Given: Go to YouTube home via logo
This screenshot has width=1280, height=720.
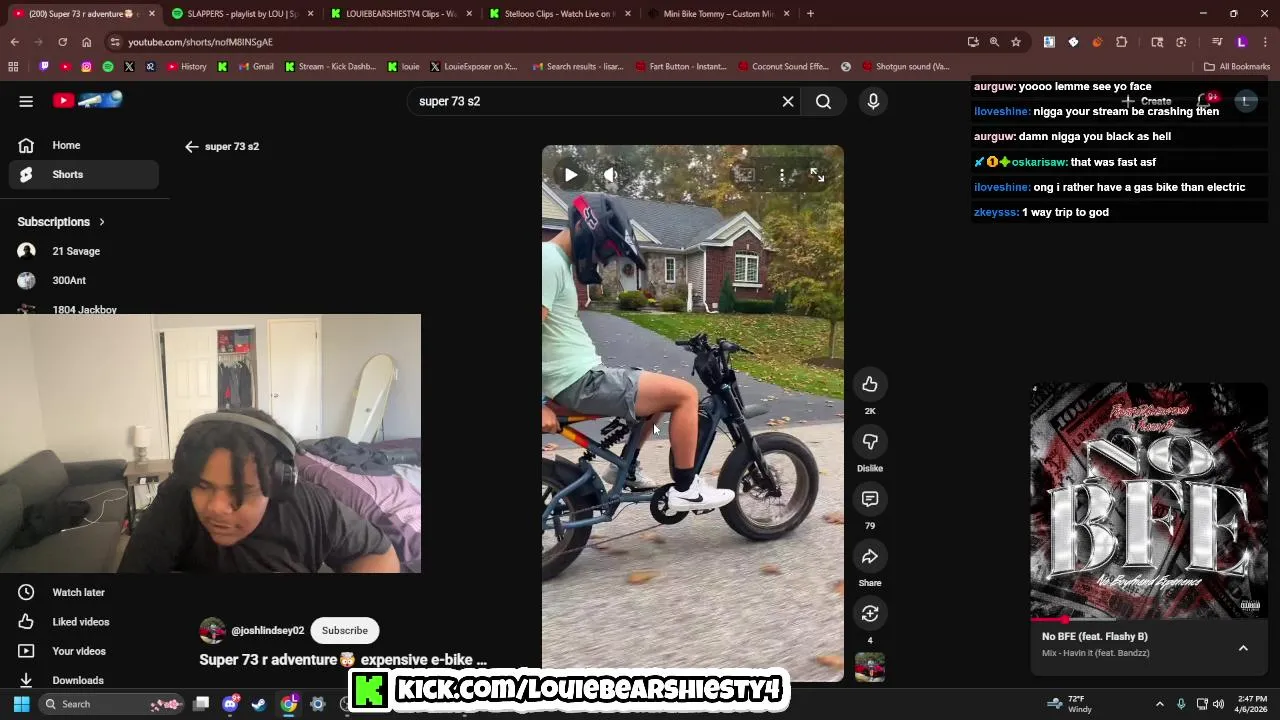Looking at the screenshot, I should [88, 100].
